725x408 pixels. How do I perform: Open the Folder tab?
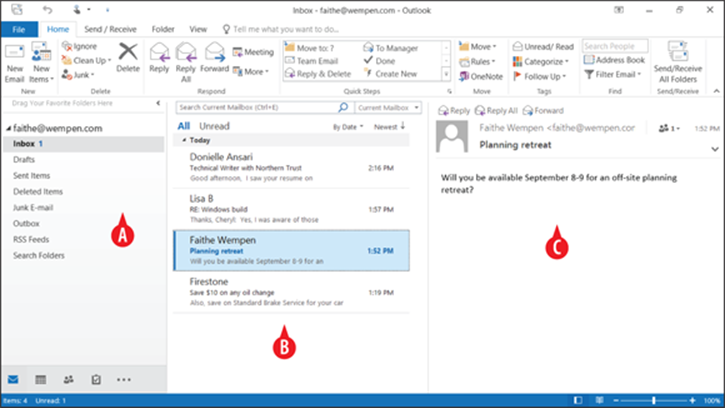[x=163, y=29]
